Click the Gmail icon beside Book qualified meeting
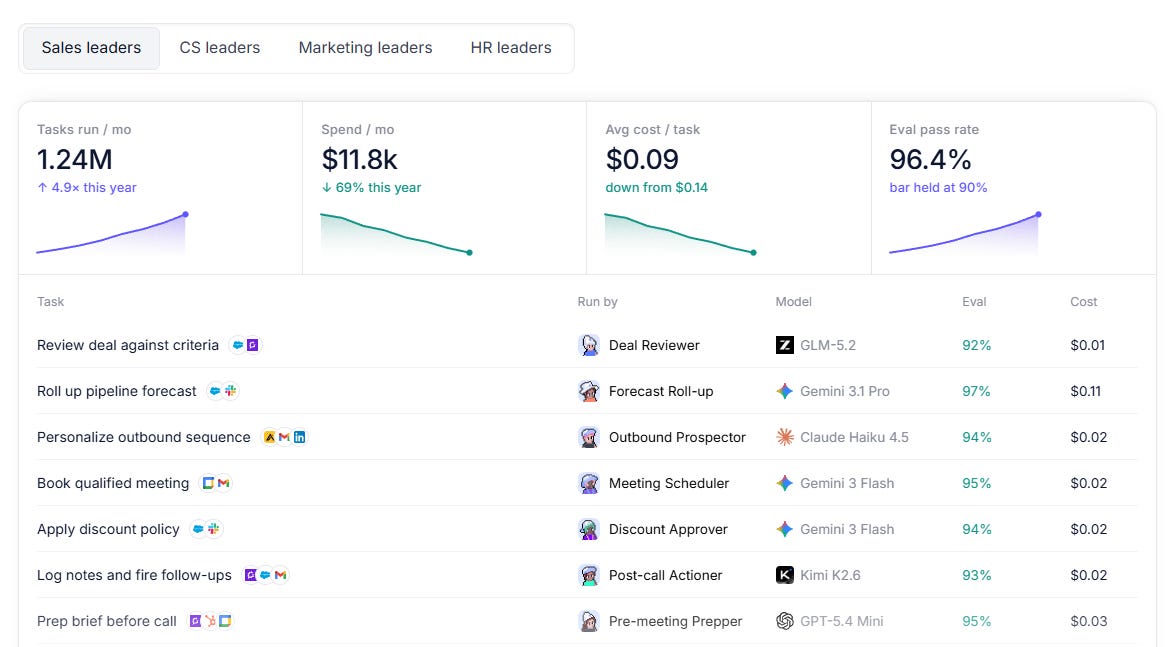The height and width of the screenshot is (647, 1174). tap(223, 483)
